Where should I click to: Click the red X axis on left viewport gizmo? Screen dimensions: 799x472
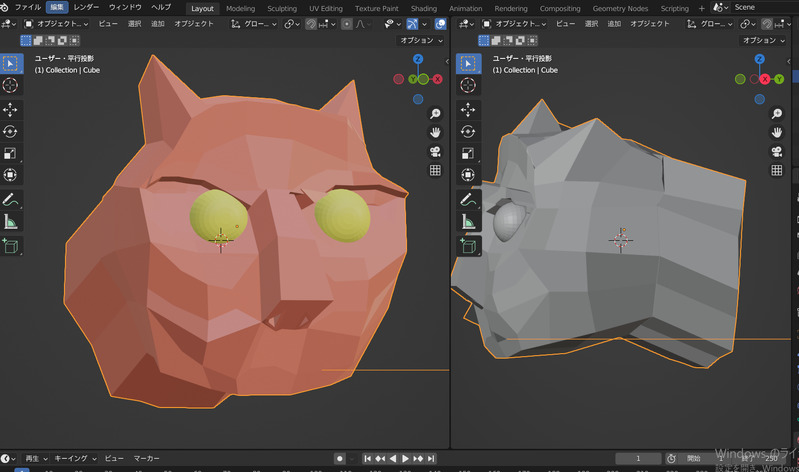437,79
